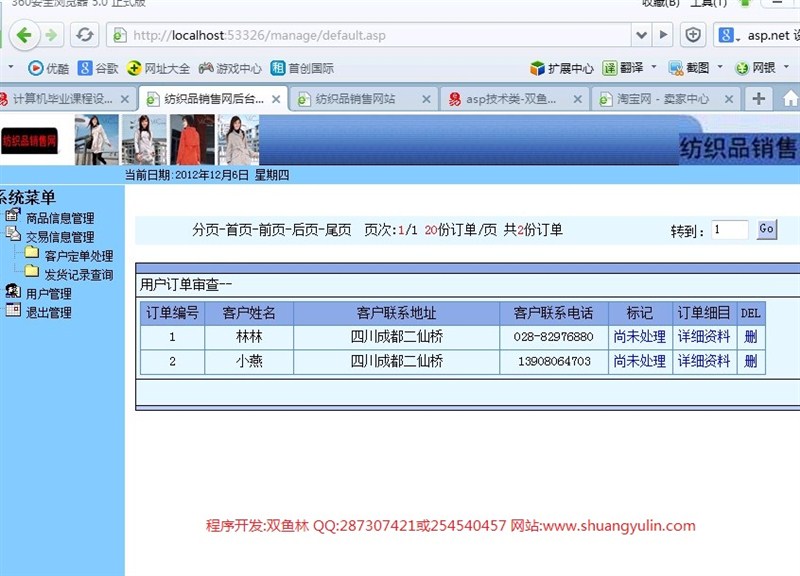Open 详细资料 for order 1 林林

pyautogui.click(x=704, y=337)
